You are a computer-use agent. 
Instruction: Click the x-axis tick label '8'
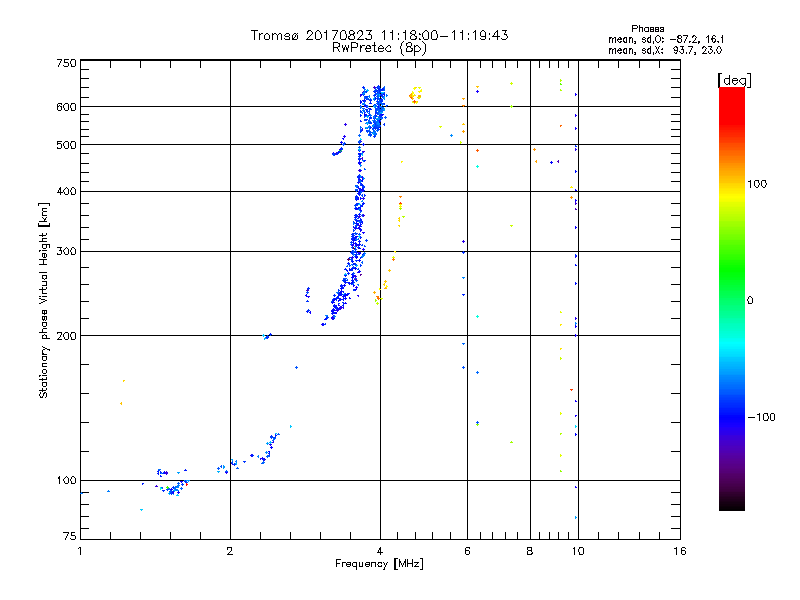coord(530,551)
